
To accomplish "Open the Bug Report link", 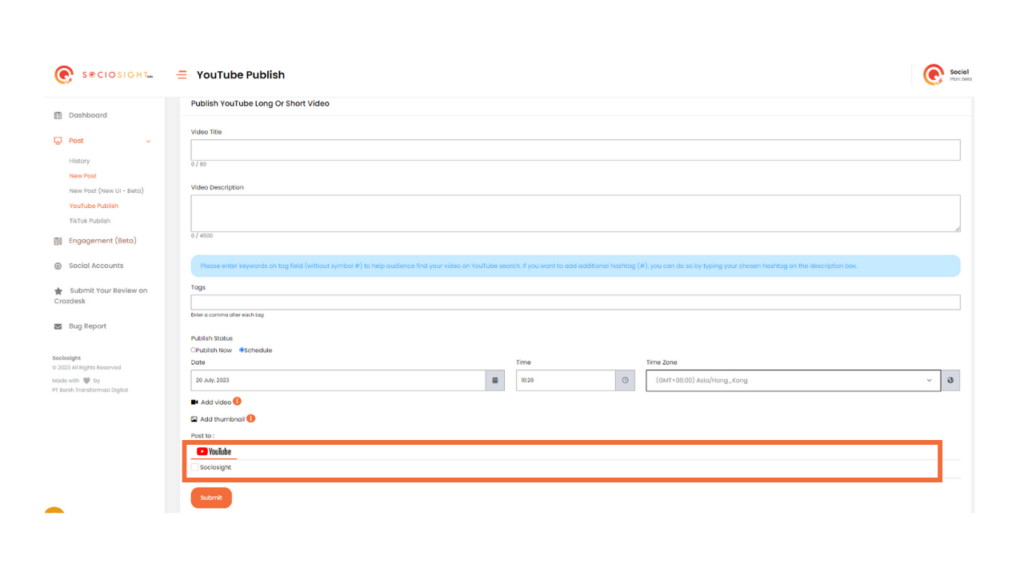I will (x=88, y=327).
